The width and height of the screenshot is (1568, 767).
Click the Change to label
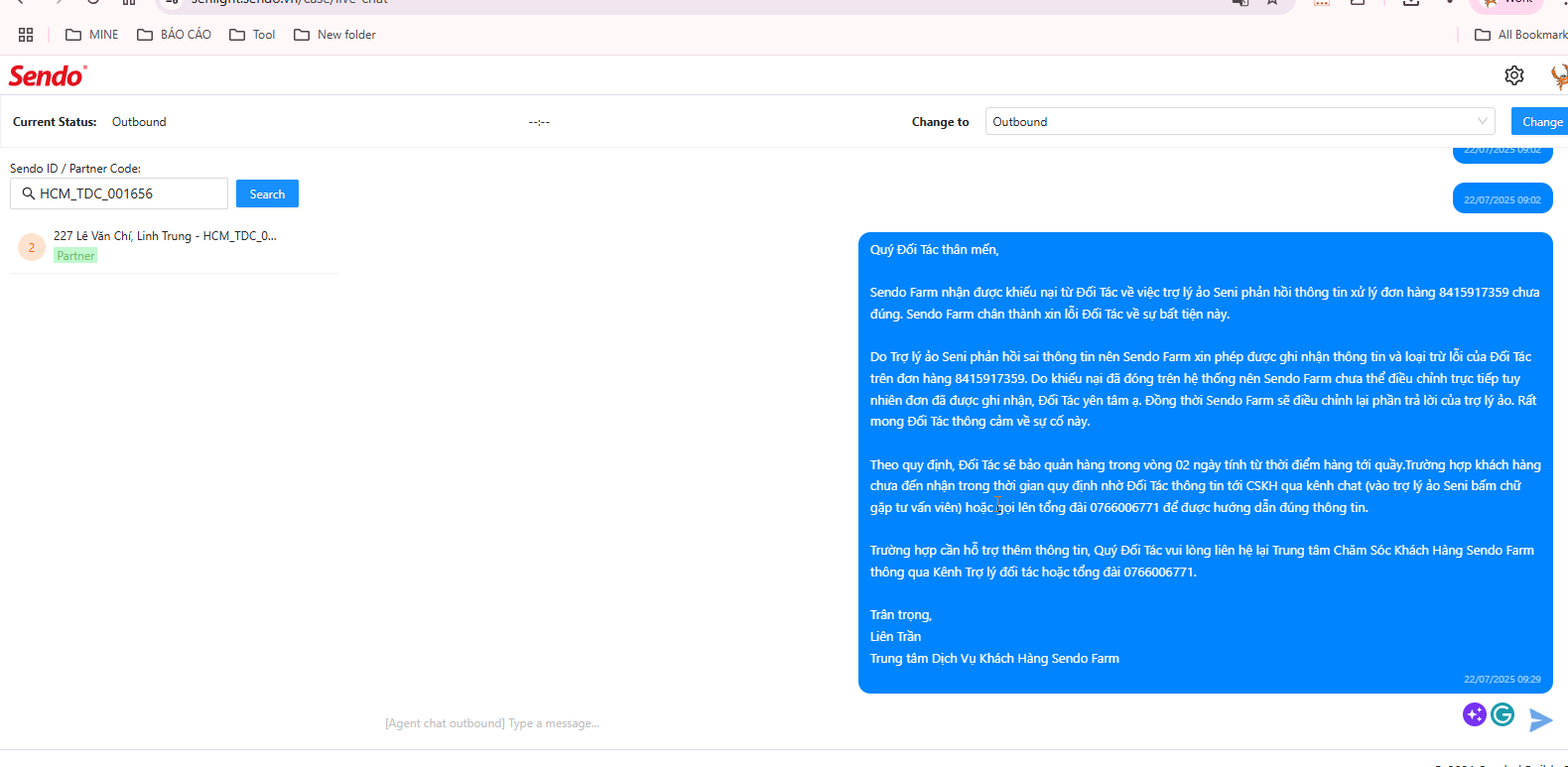pos(940,122)
